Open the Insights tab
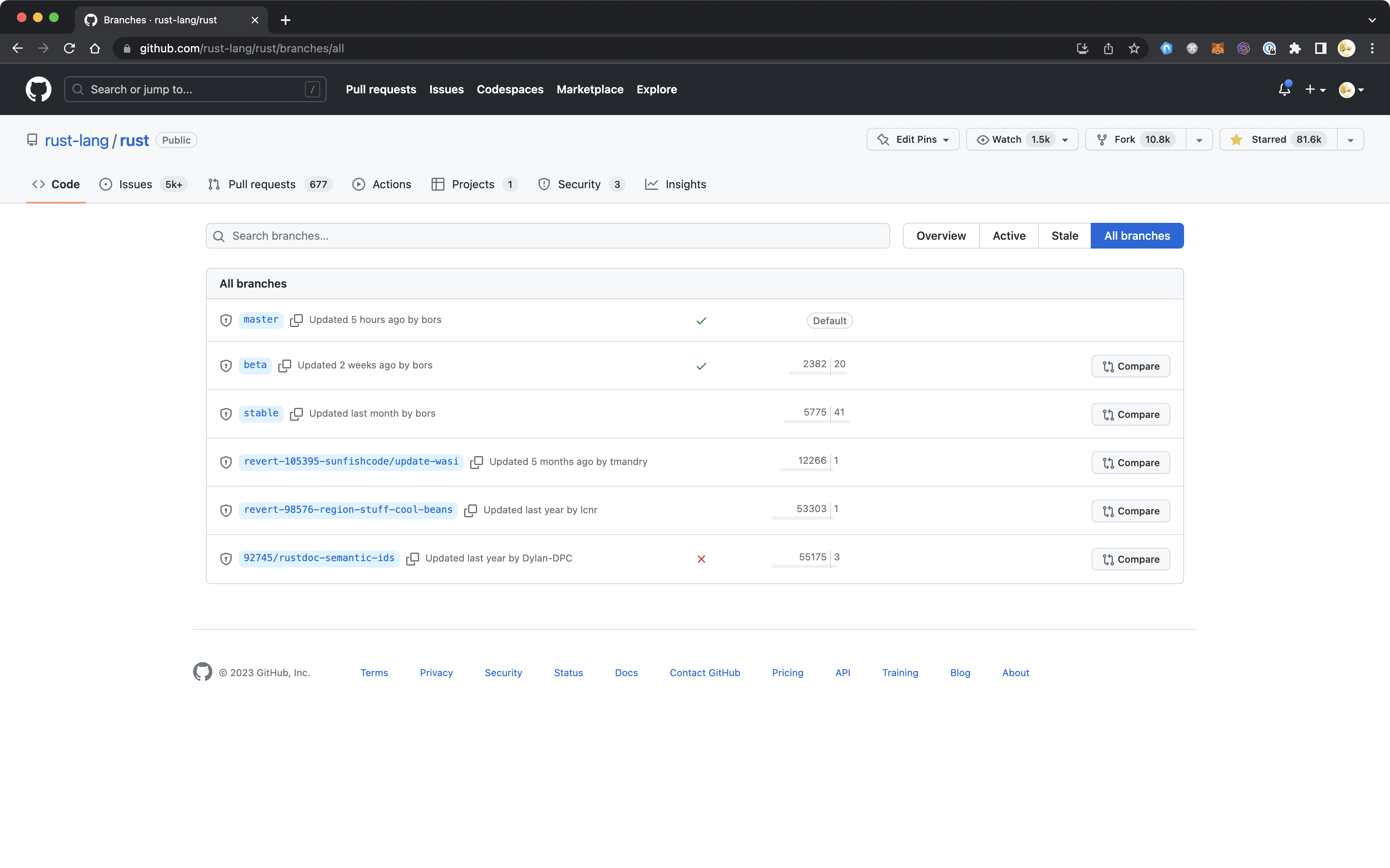The width and height of the screenshot is (1390, 868). (x=675, y=184)
